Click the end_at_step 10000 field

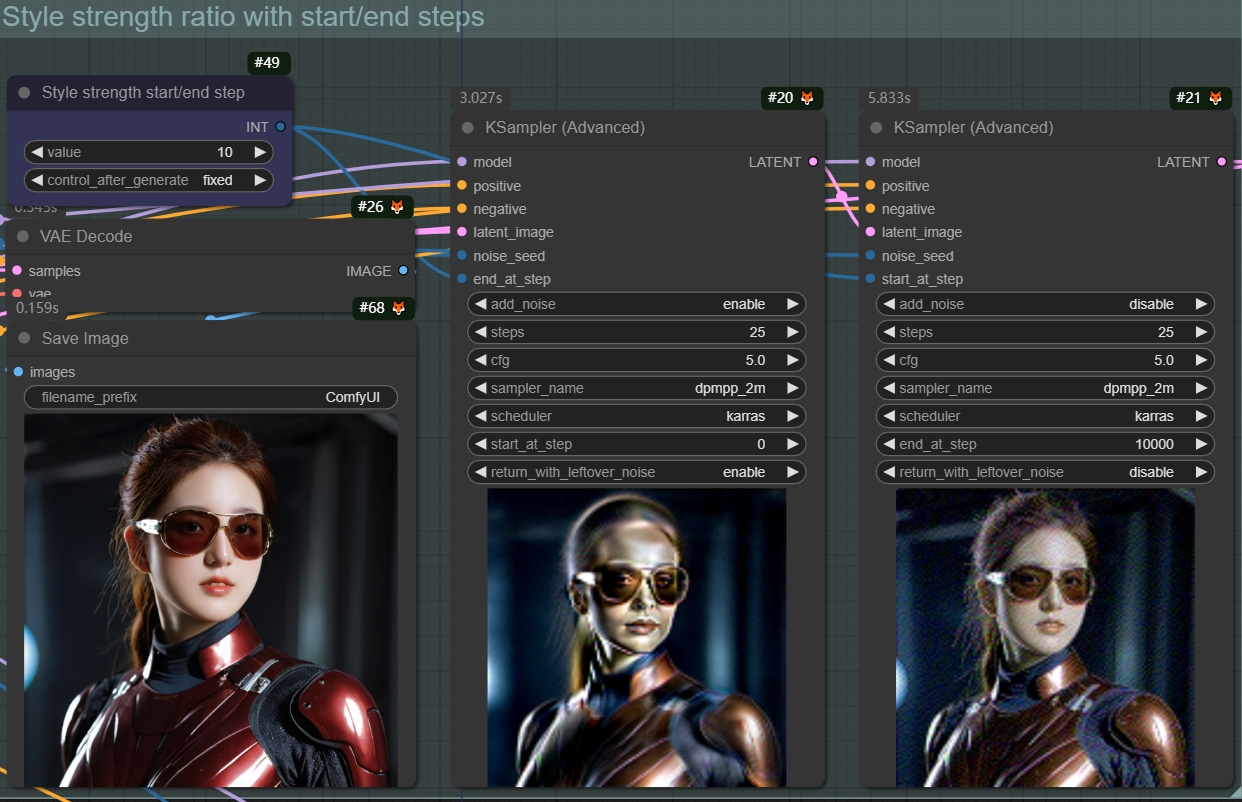click(x=1044, y=444)
